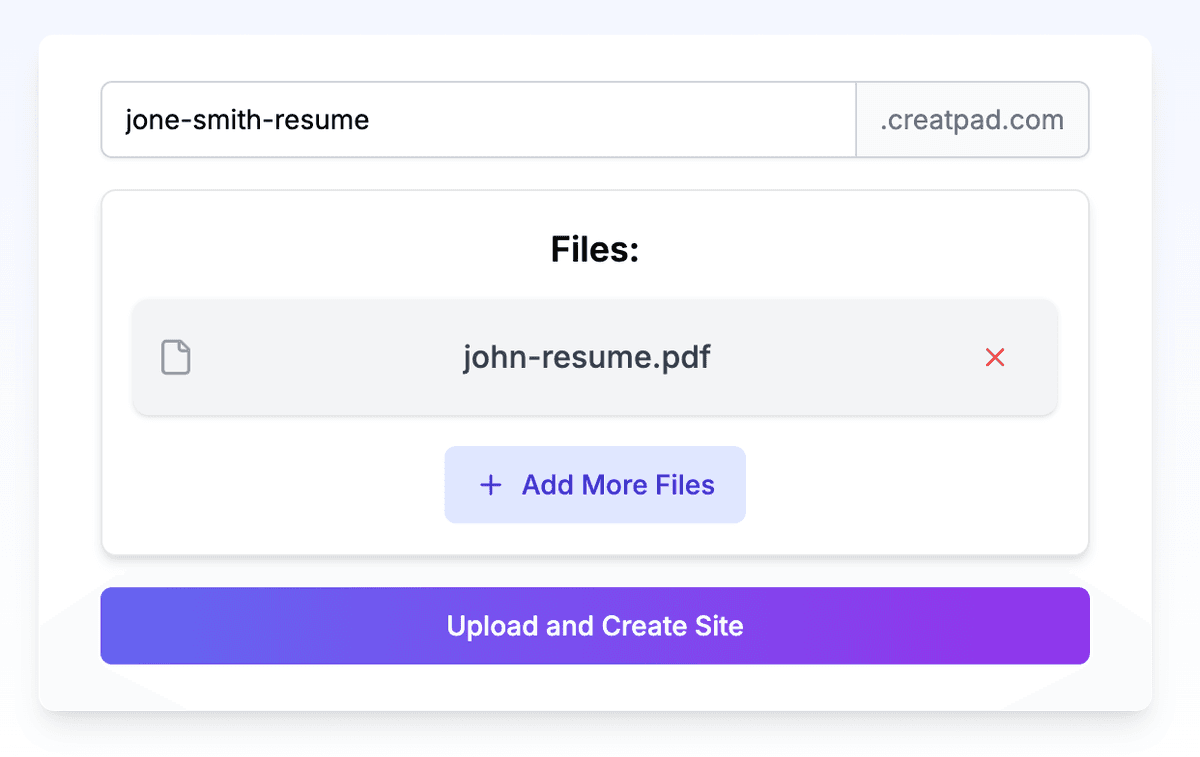Screen dimensions: 1200x757
Task: Click the document file icon beside john-resume.pdf
Action: click(176, 357)
